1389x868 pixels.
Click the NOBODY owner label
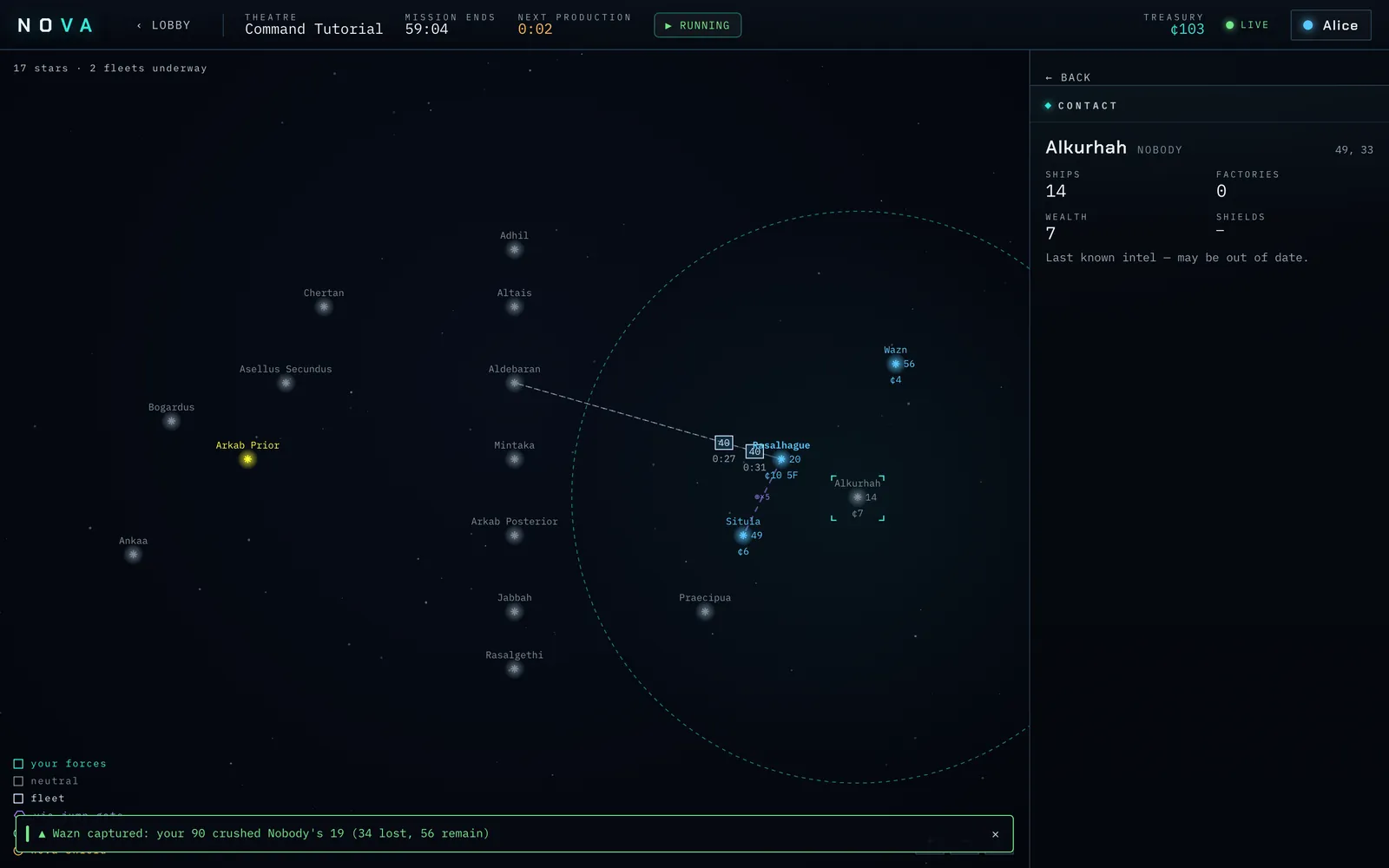click(1160, 150)
